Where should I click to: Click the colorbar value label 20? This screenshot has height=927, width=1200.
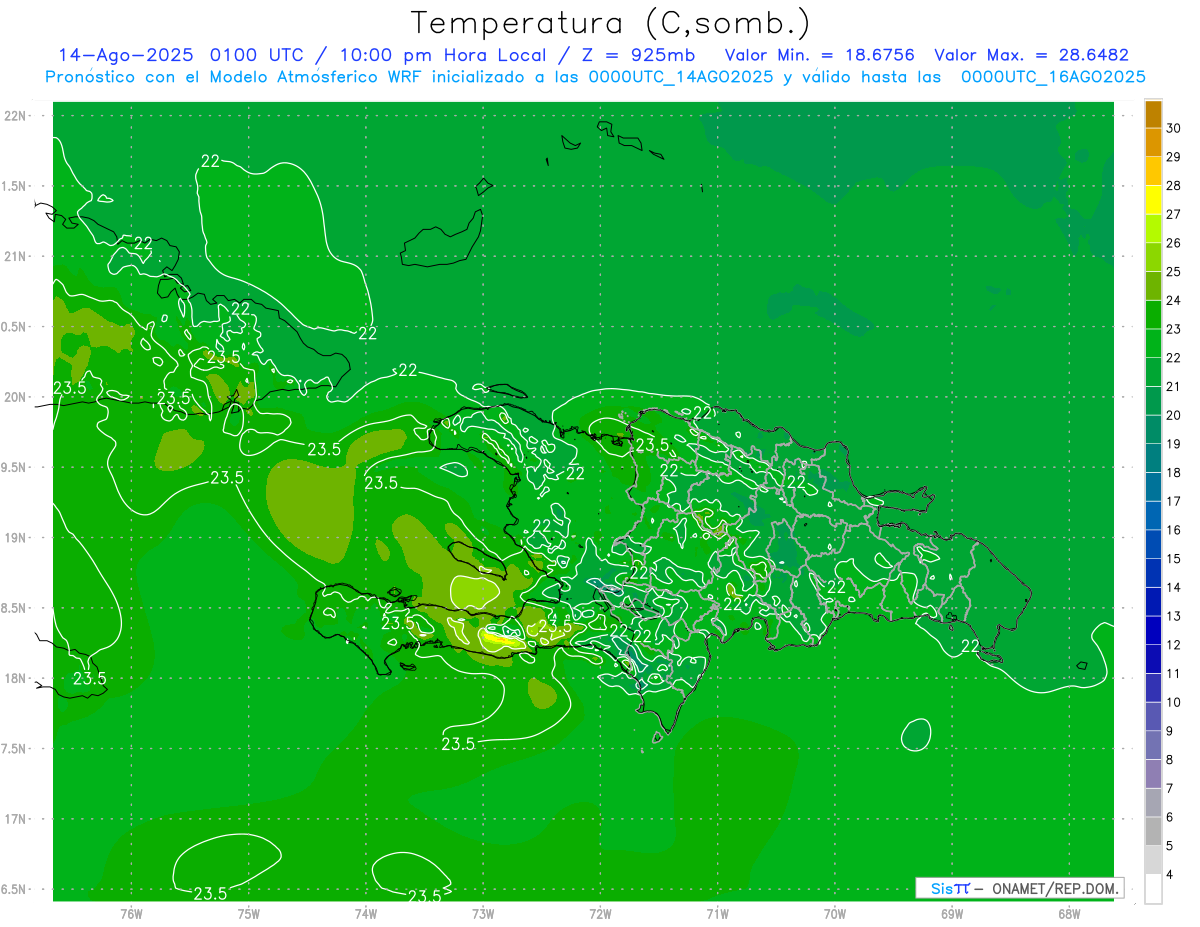pyautogui.click(x=1174, y=415)
